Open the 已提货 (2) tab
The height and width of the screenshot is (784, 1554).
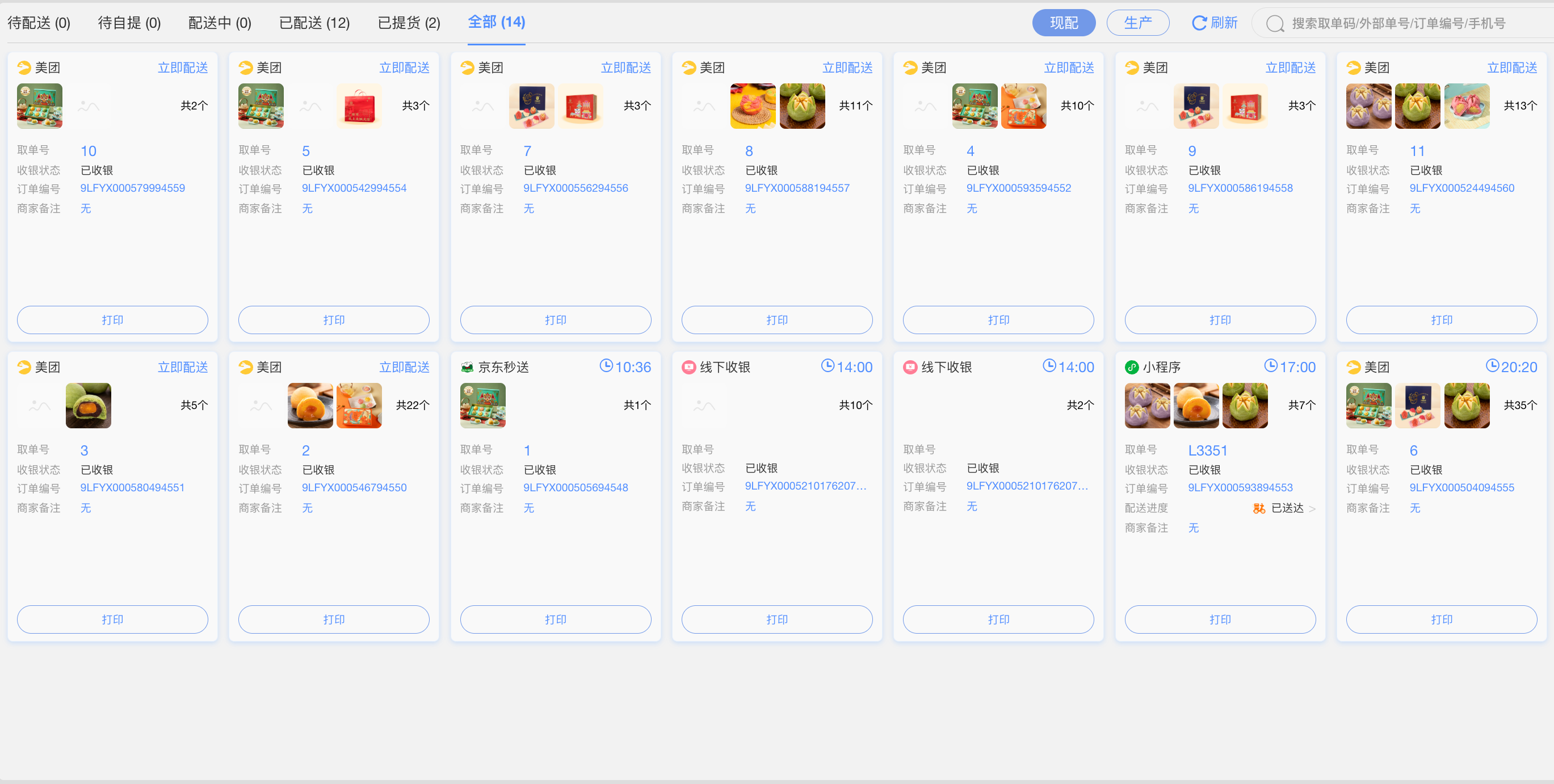[409, 23]
